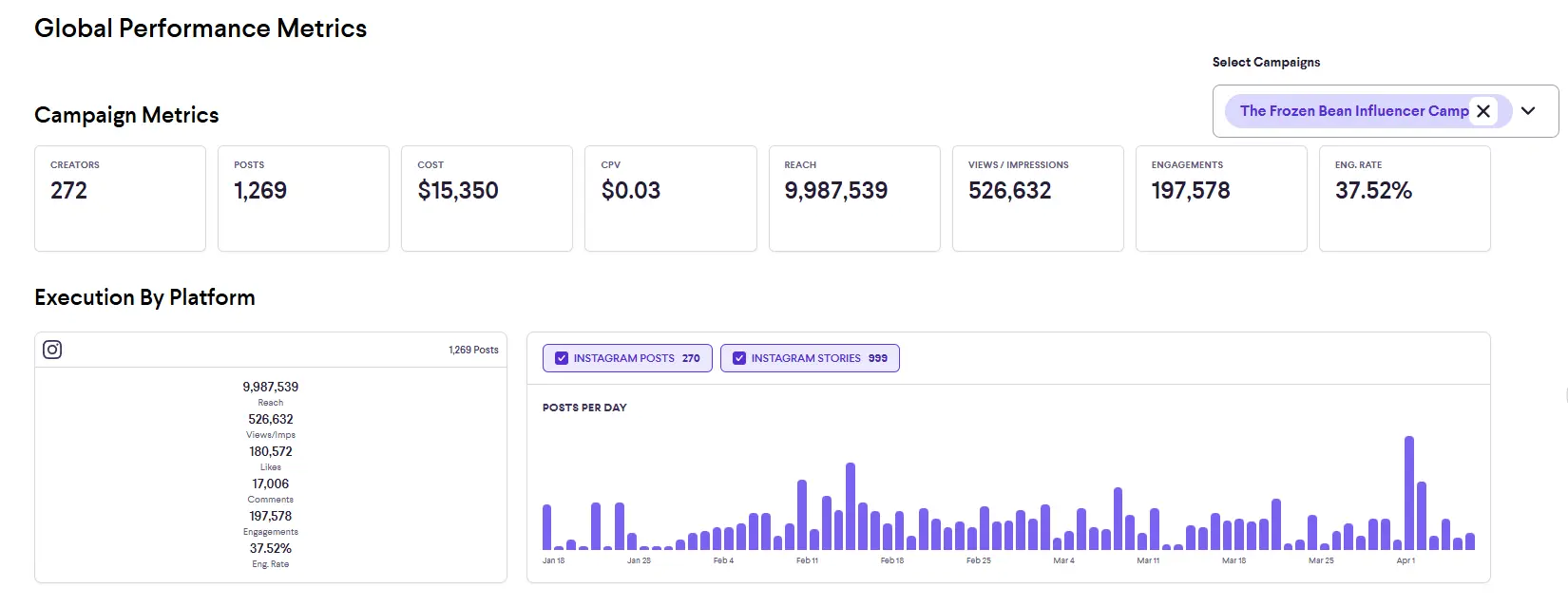The width and height of the screenshot is (1568, 607).
Task: Uncheck the Instagram Posts checkbox
Action: point(562,358)
